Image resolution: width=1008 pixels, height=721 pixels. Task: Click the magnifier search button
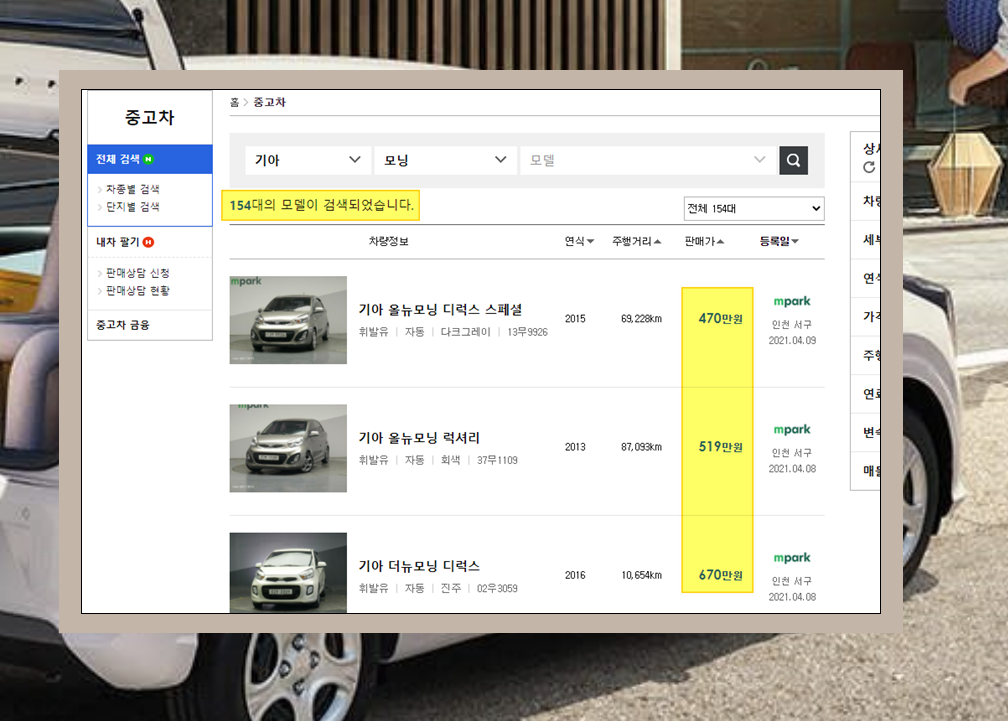[x=793, y=160]
